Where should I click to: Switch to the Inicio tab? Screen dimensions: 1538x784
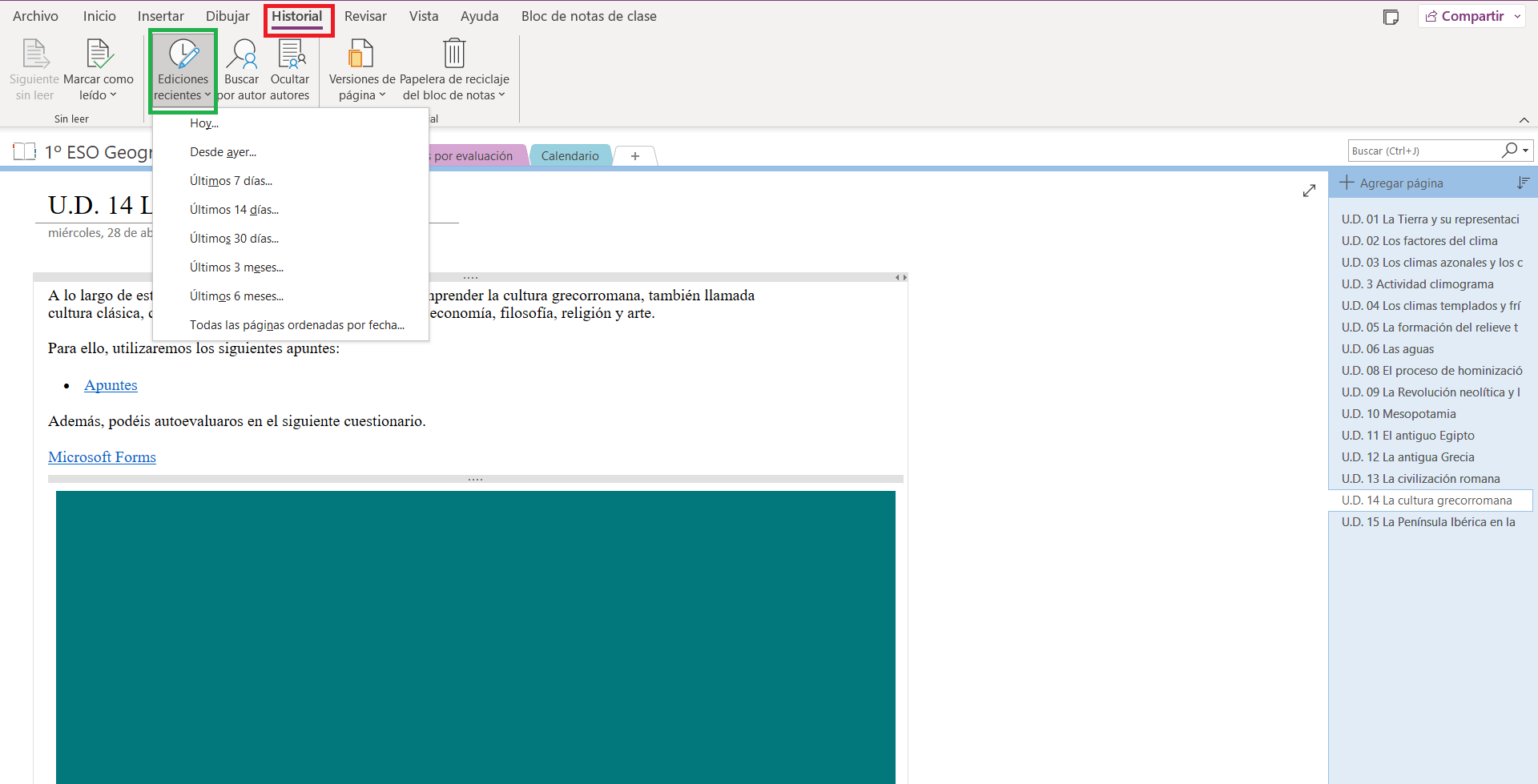click(x=99, y=16)
